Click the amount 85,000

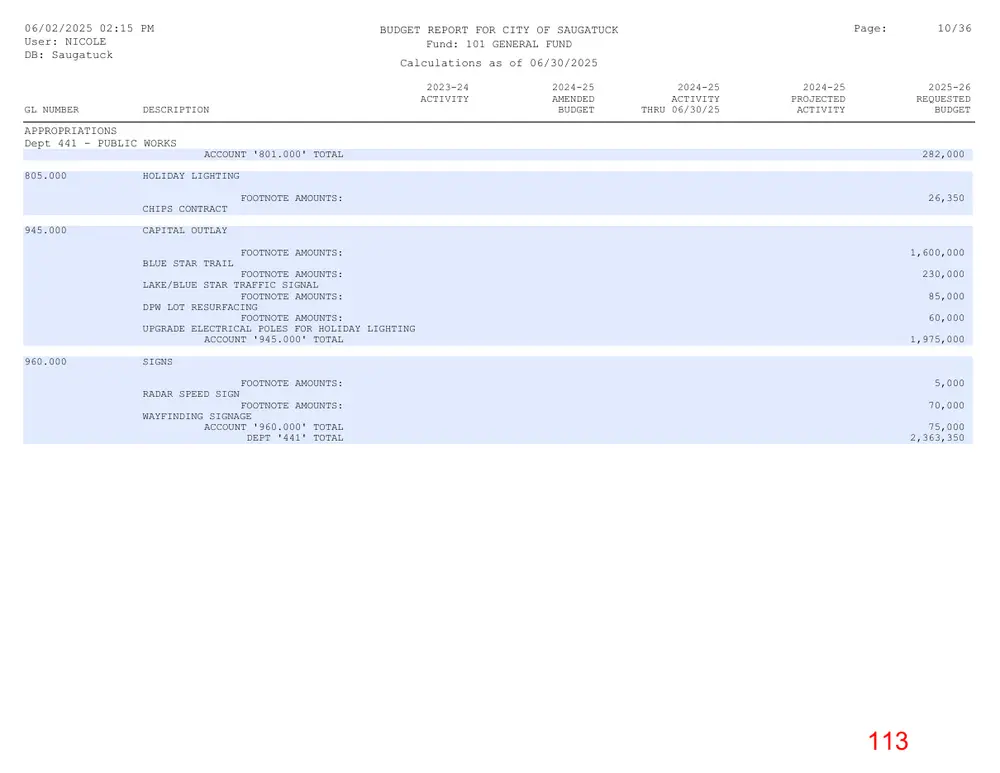pyautogui.click(x=946, y=297)
